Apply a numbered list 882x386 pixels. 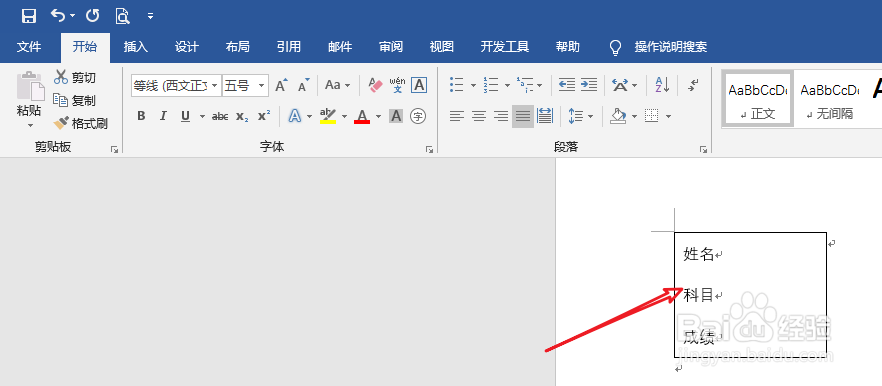[x=490, y=86]
